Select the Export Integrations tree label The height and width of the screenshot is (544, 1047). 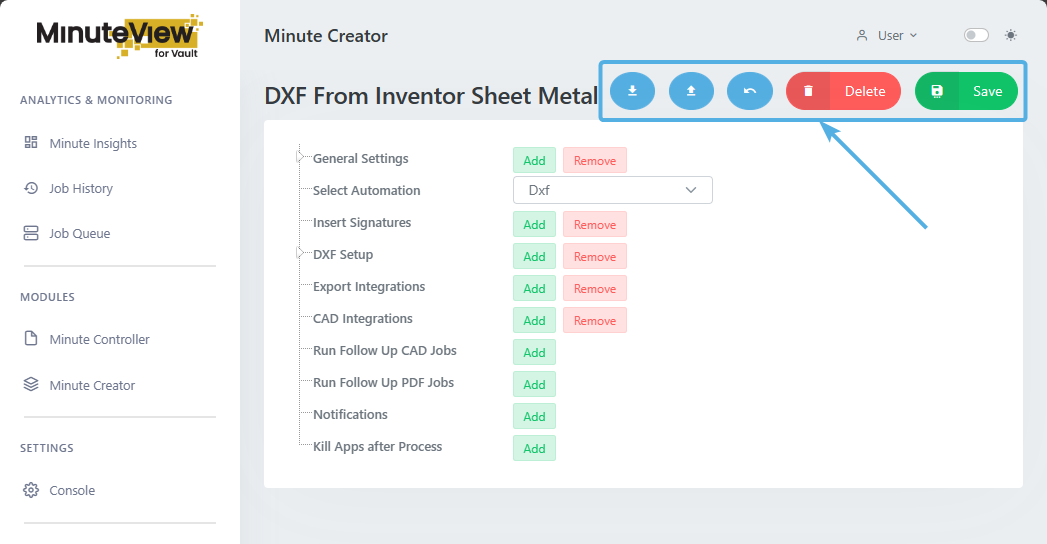369,286
